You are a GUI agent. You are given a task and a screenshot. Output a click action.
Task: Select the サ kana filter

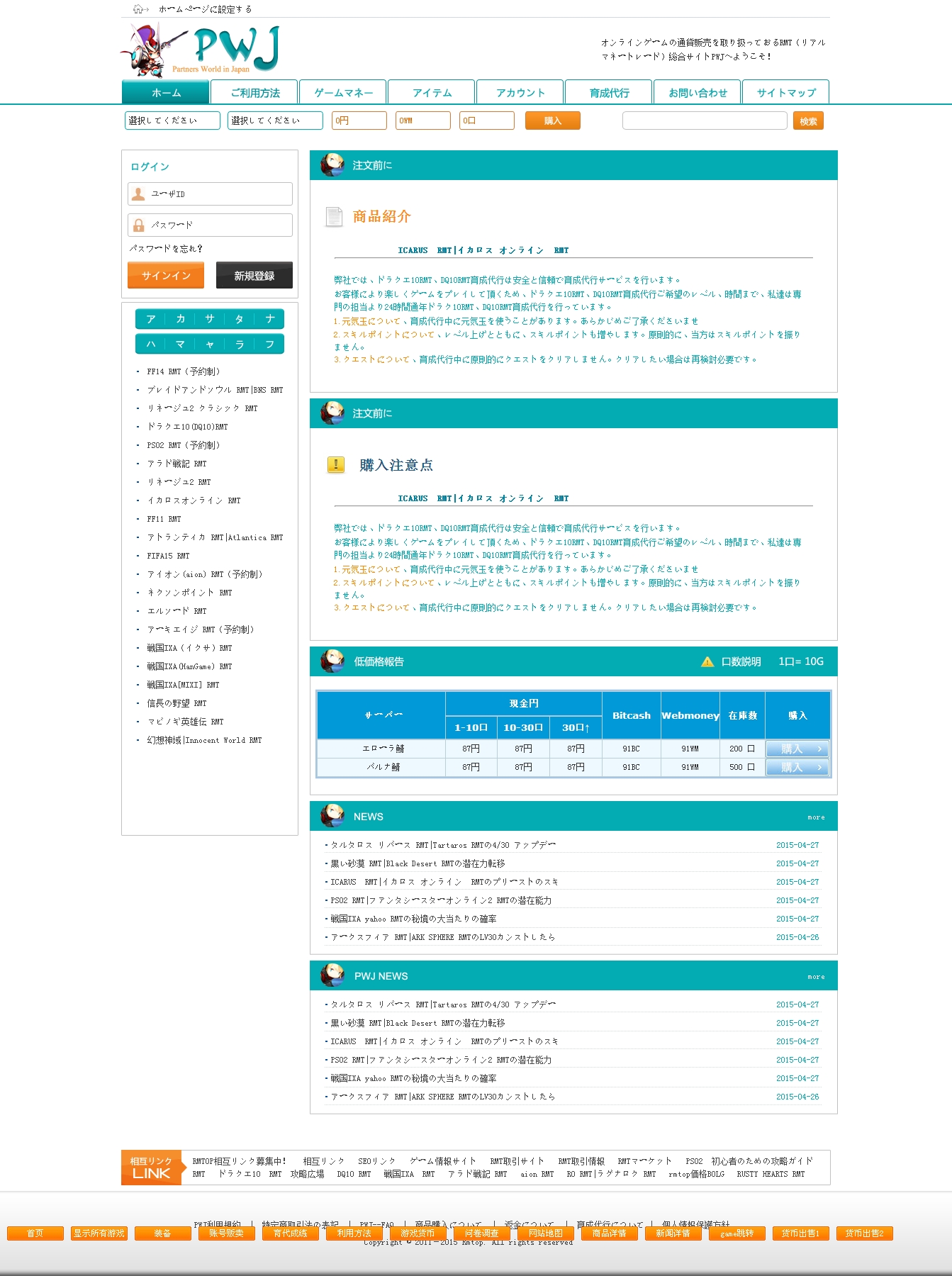pos(210,319)
